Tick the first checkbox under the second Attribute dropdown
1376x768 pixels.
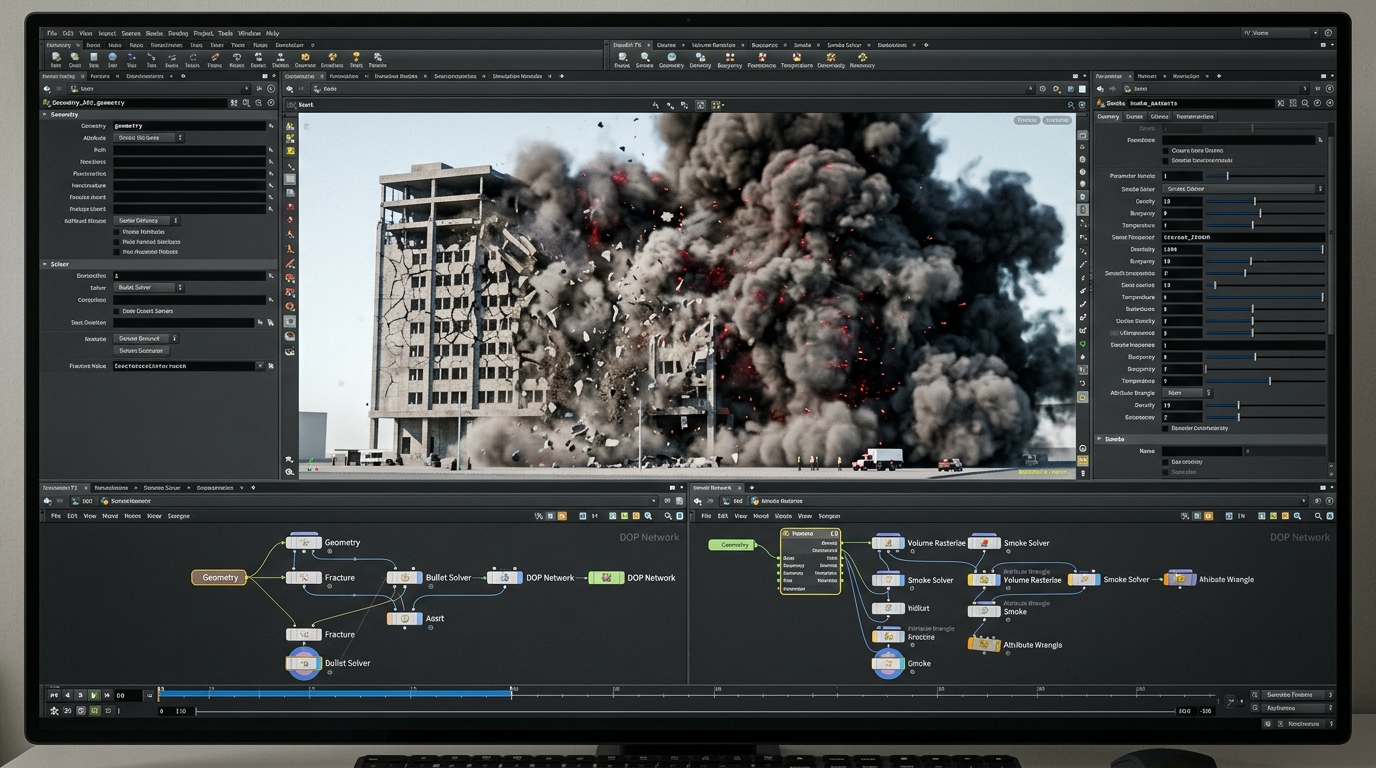pyautogui.click(x=116, y=232)
